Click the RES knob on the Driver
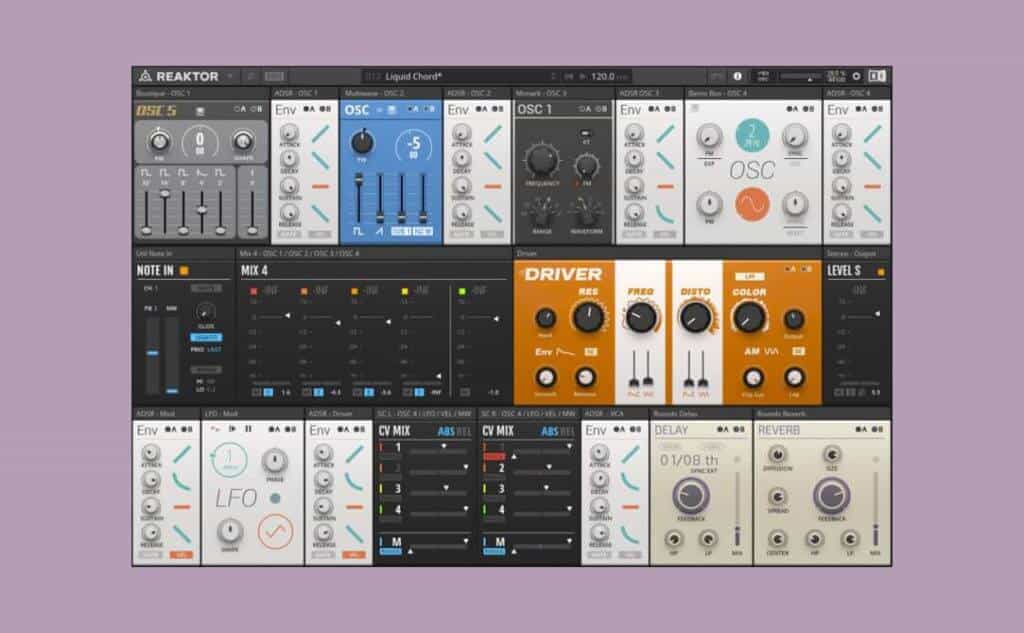This screenshot has width=1024, height=633. pyautogui.click(x=587, y=317)
